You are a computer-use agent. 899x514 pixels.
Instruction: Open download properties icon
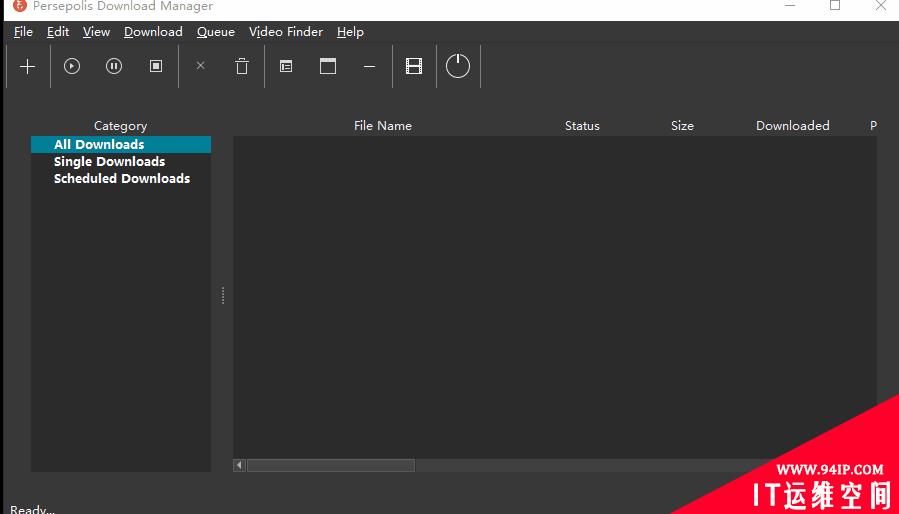(x=286, y=66)
